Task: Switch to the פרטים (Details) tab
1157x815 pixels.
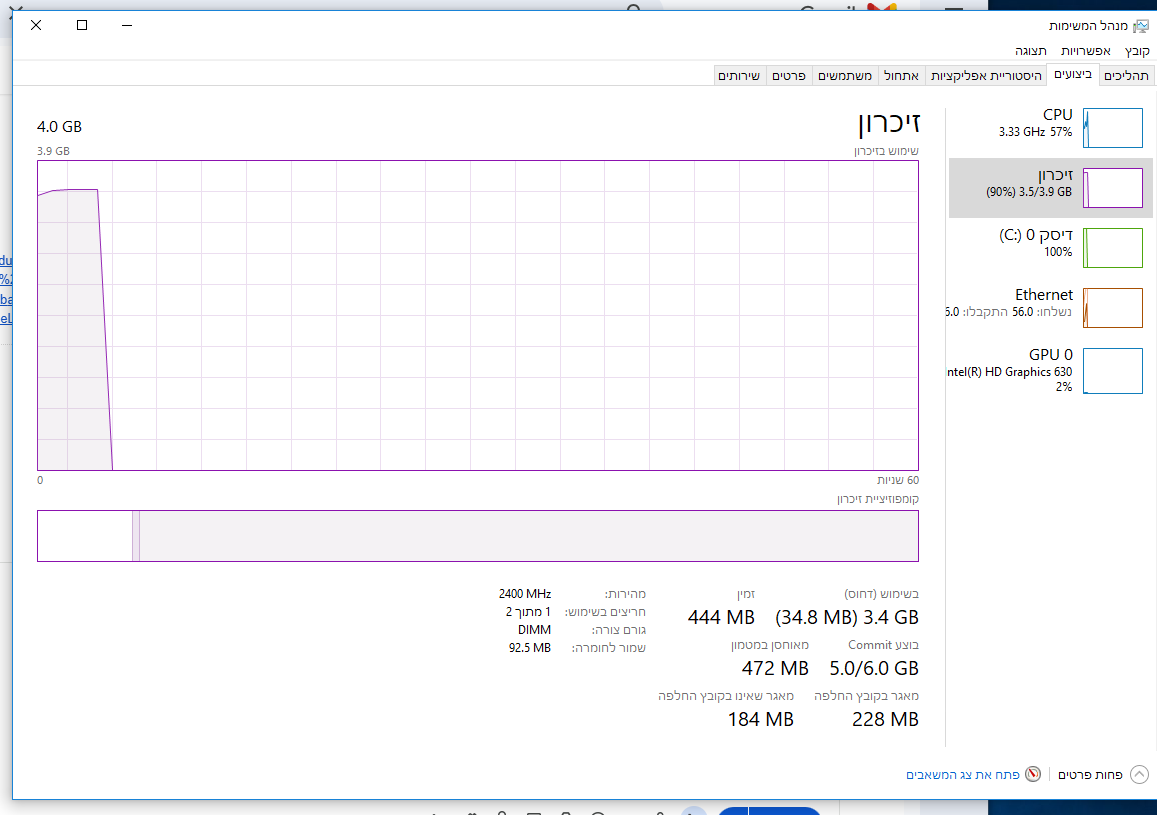Action: pos(790,76)
